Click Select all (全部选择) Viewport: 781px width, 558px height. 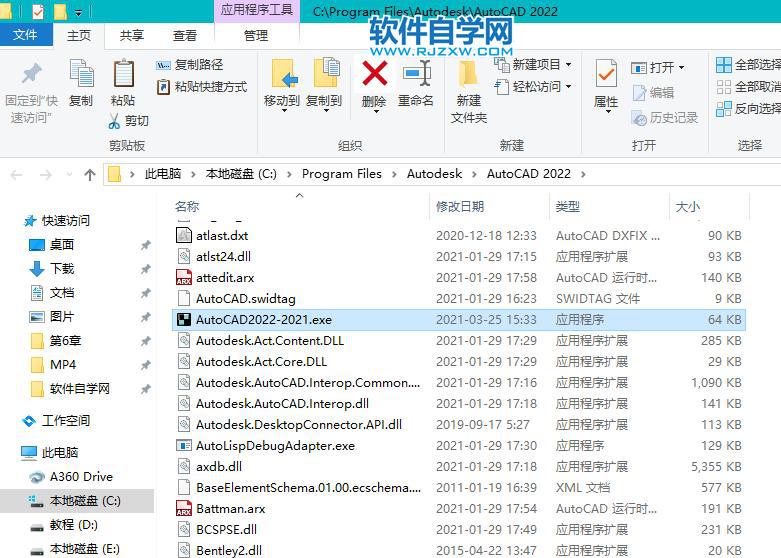coord(748,65)
